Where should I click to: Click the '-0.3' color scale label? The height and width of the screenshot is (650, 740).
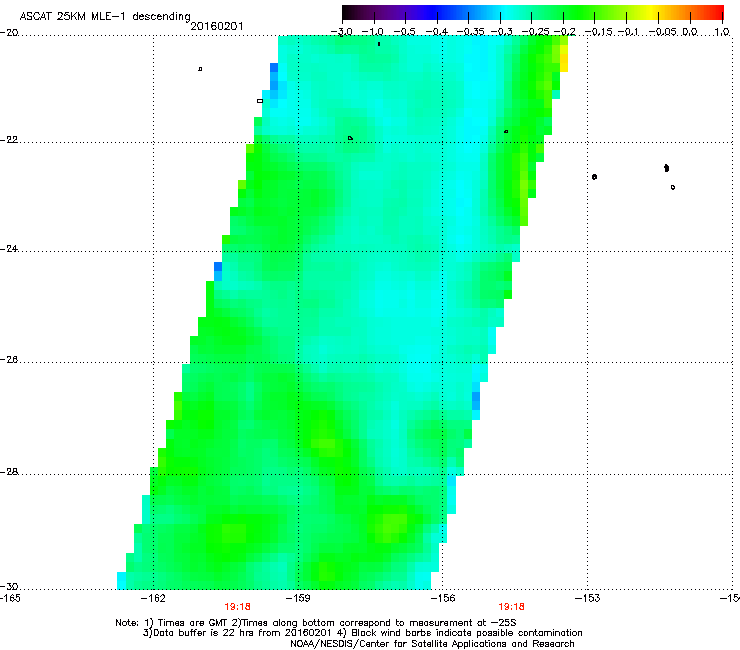pos(502,32)
